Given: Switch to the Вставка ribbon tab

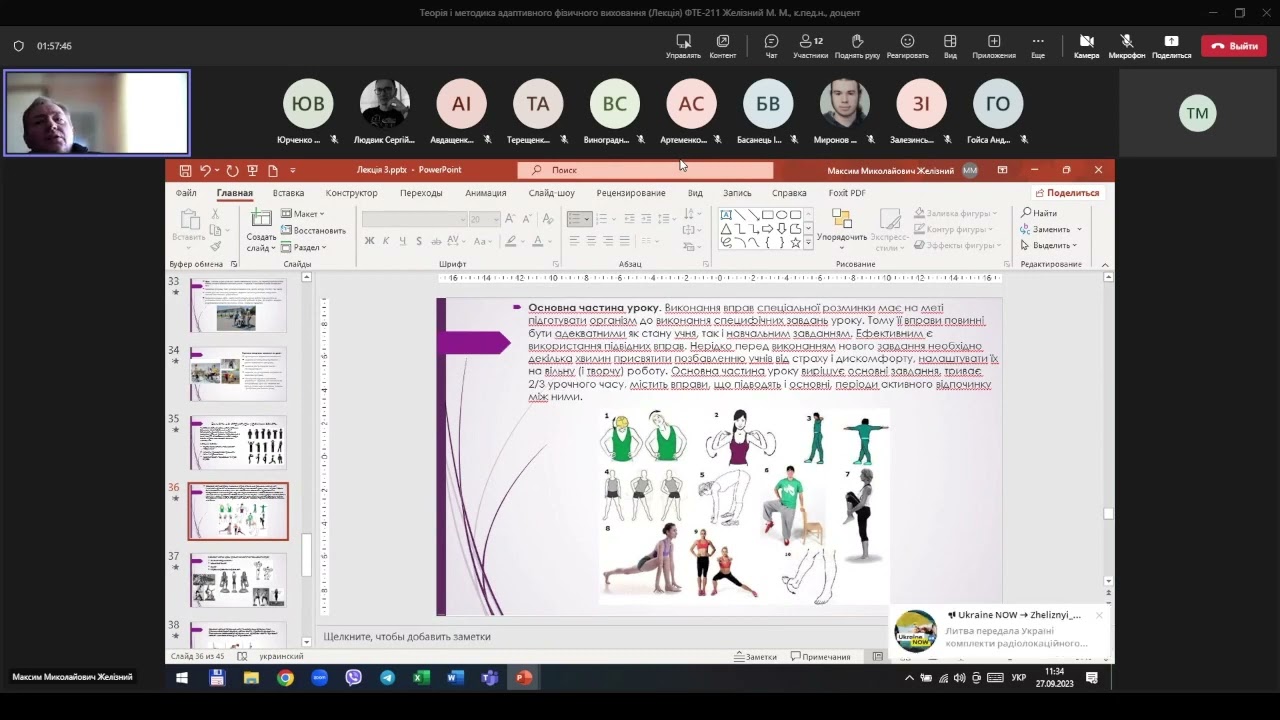Looking at the screenshot, I should coord(288,193).
